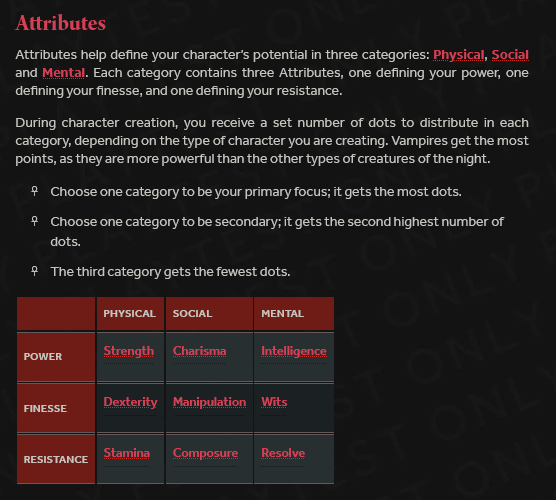Screen dimensions: 556x500
Task: Open the Stamina attribute link
Action: point(127,453)
